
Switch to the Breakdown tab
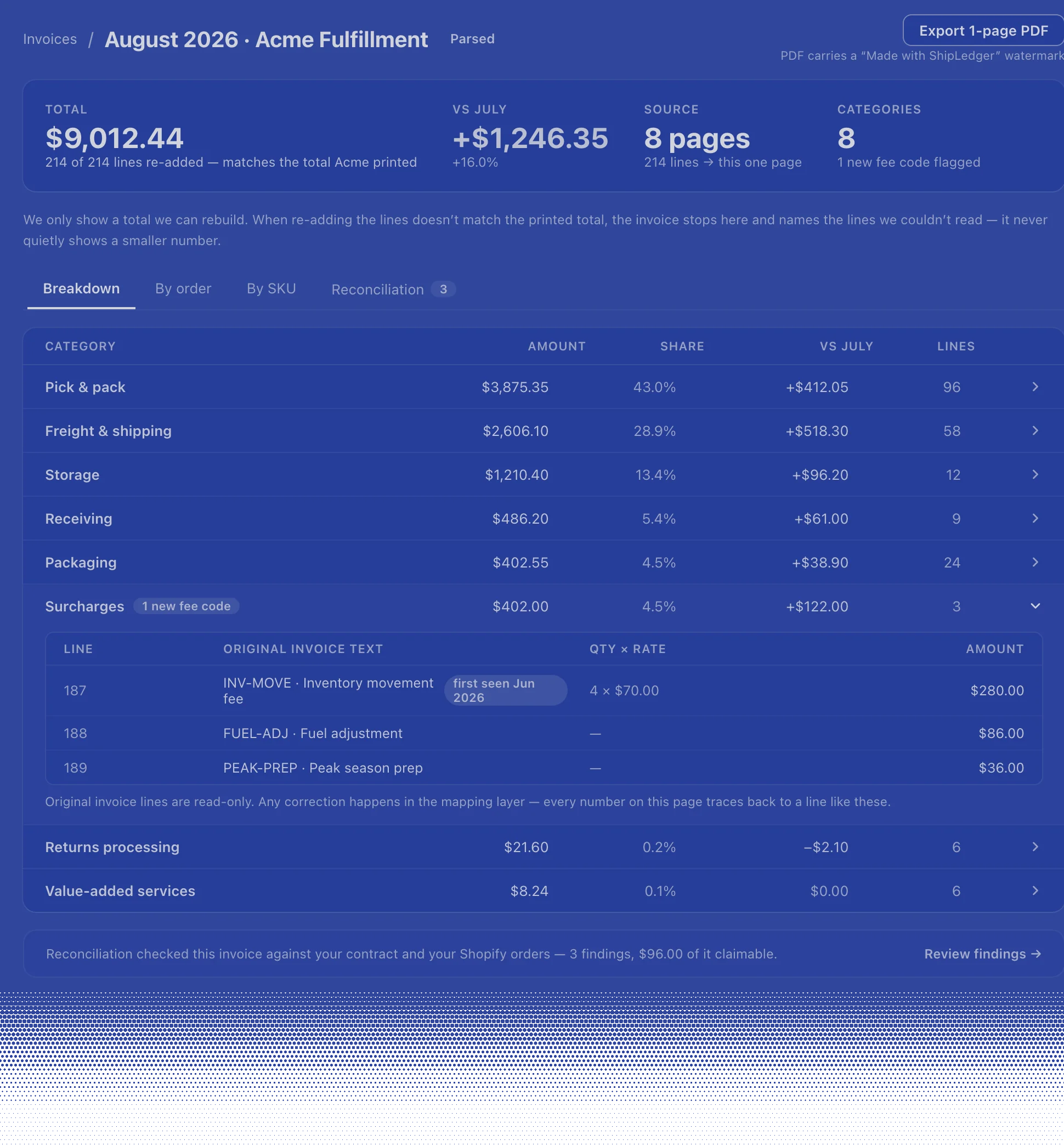81,288
